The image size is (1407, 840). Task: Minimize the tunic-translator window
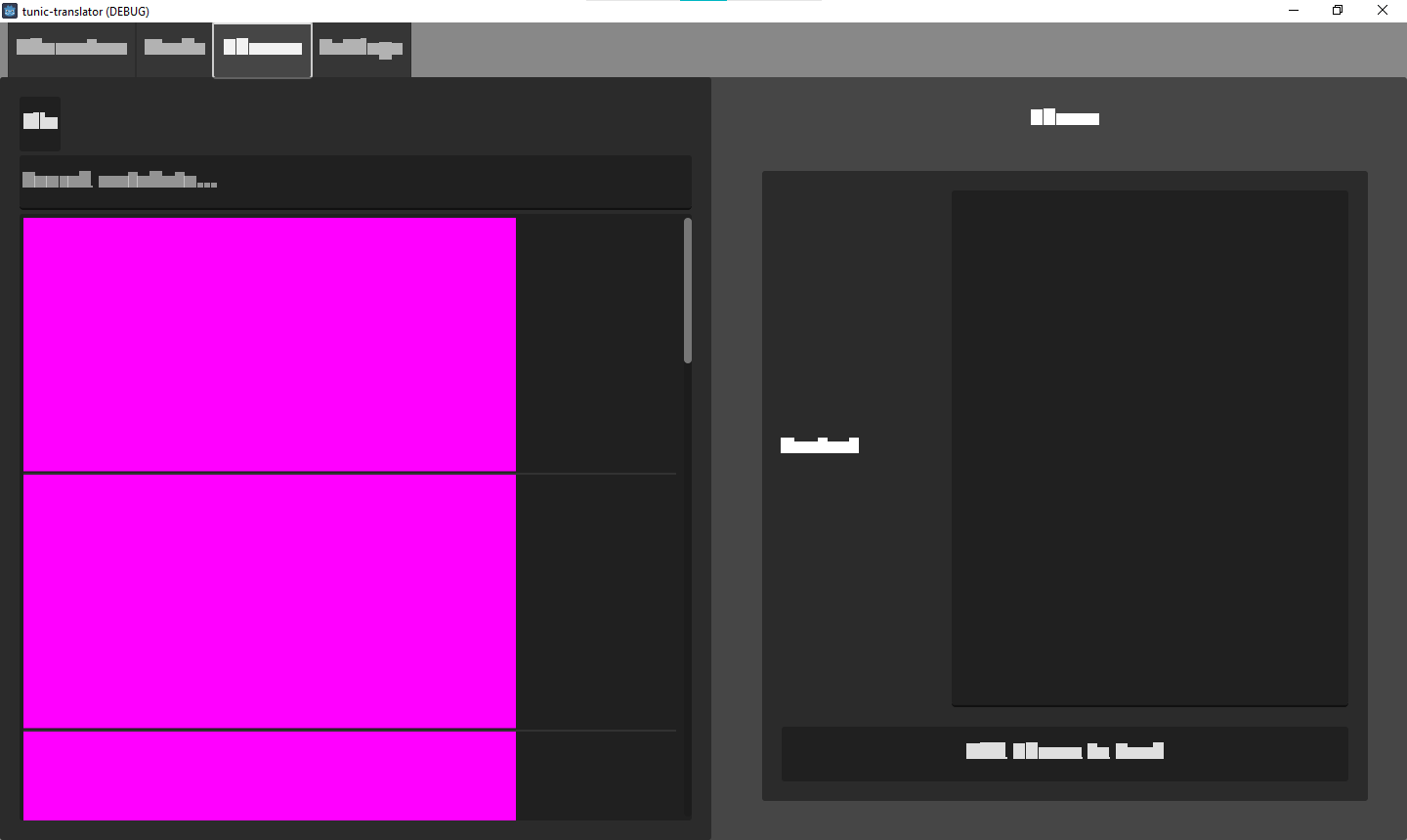click(x=1294, y=11)
